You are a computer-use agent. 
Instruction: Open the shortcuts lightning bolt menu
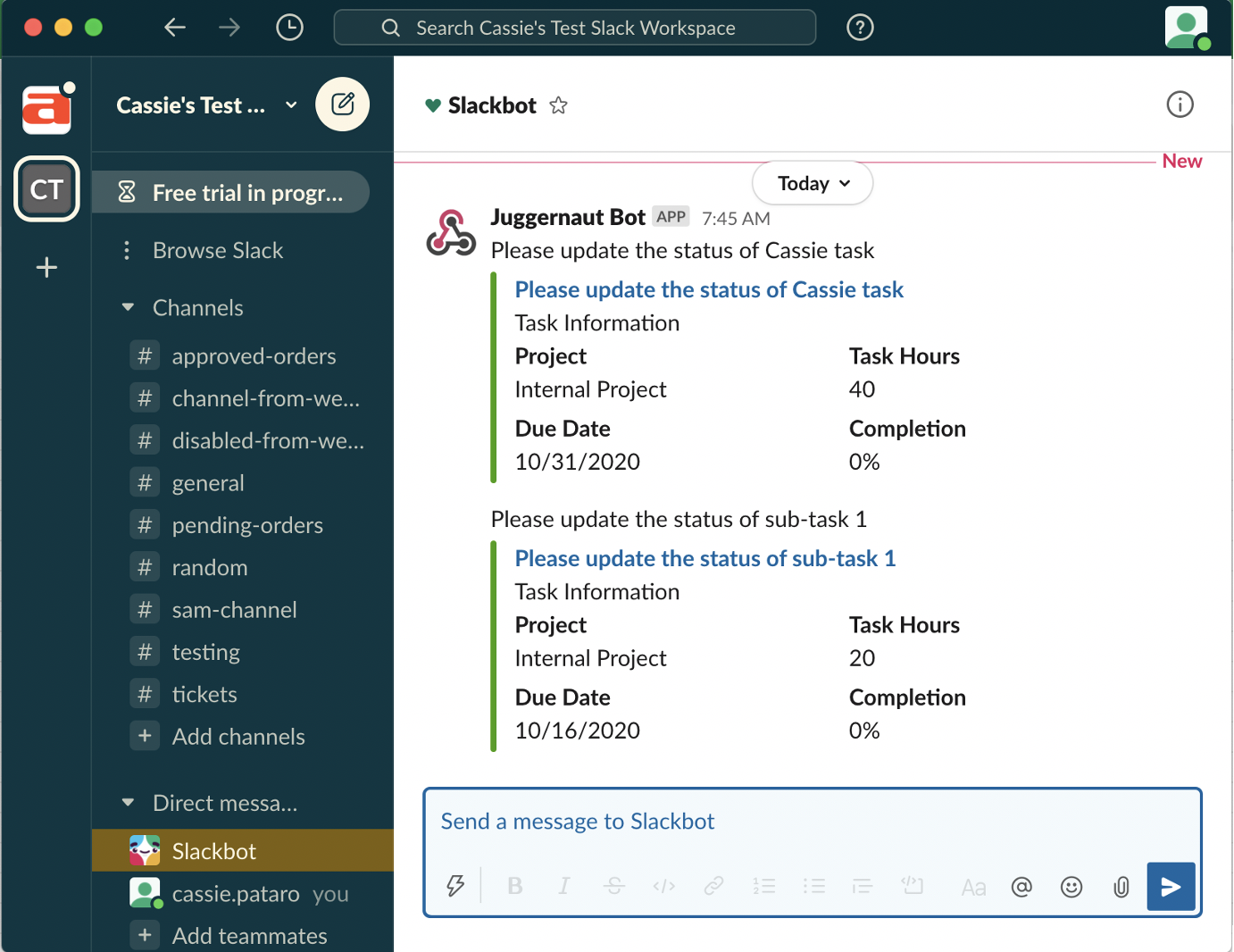pyautogui.click(x=455, y=886)
